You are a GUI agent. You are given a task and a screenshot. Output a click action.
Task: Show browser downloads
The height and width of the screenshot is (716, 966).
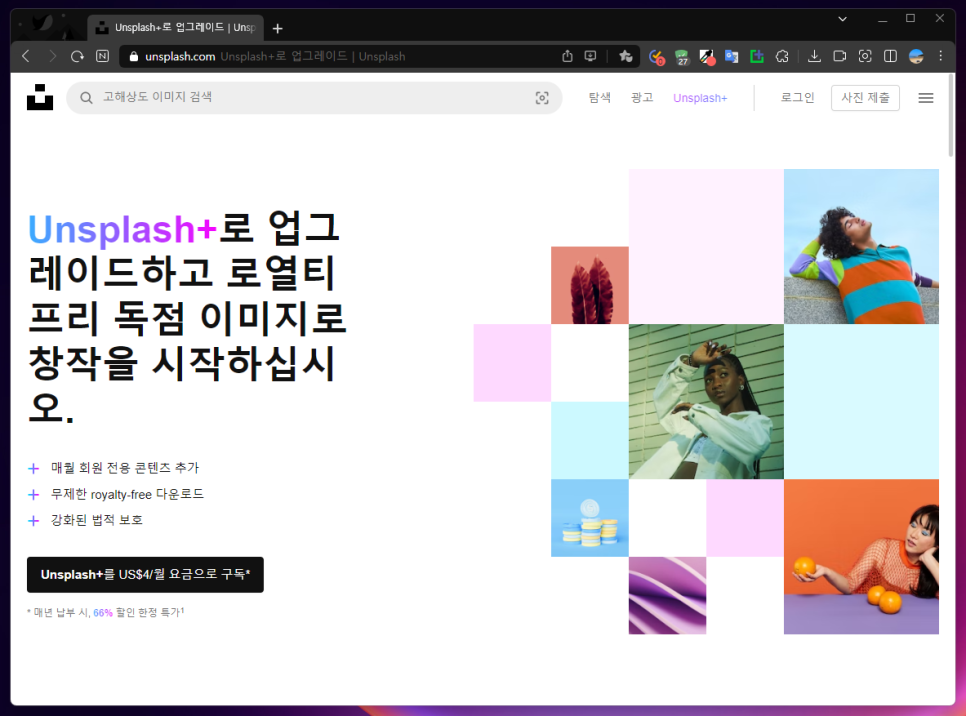tap(814, 56)
